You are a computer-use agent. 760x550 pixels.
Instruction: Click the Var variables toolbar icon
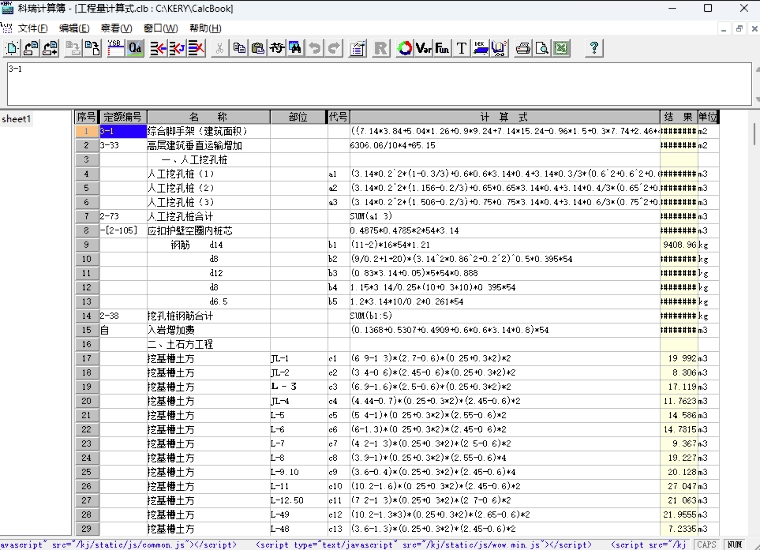[423, 47]
